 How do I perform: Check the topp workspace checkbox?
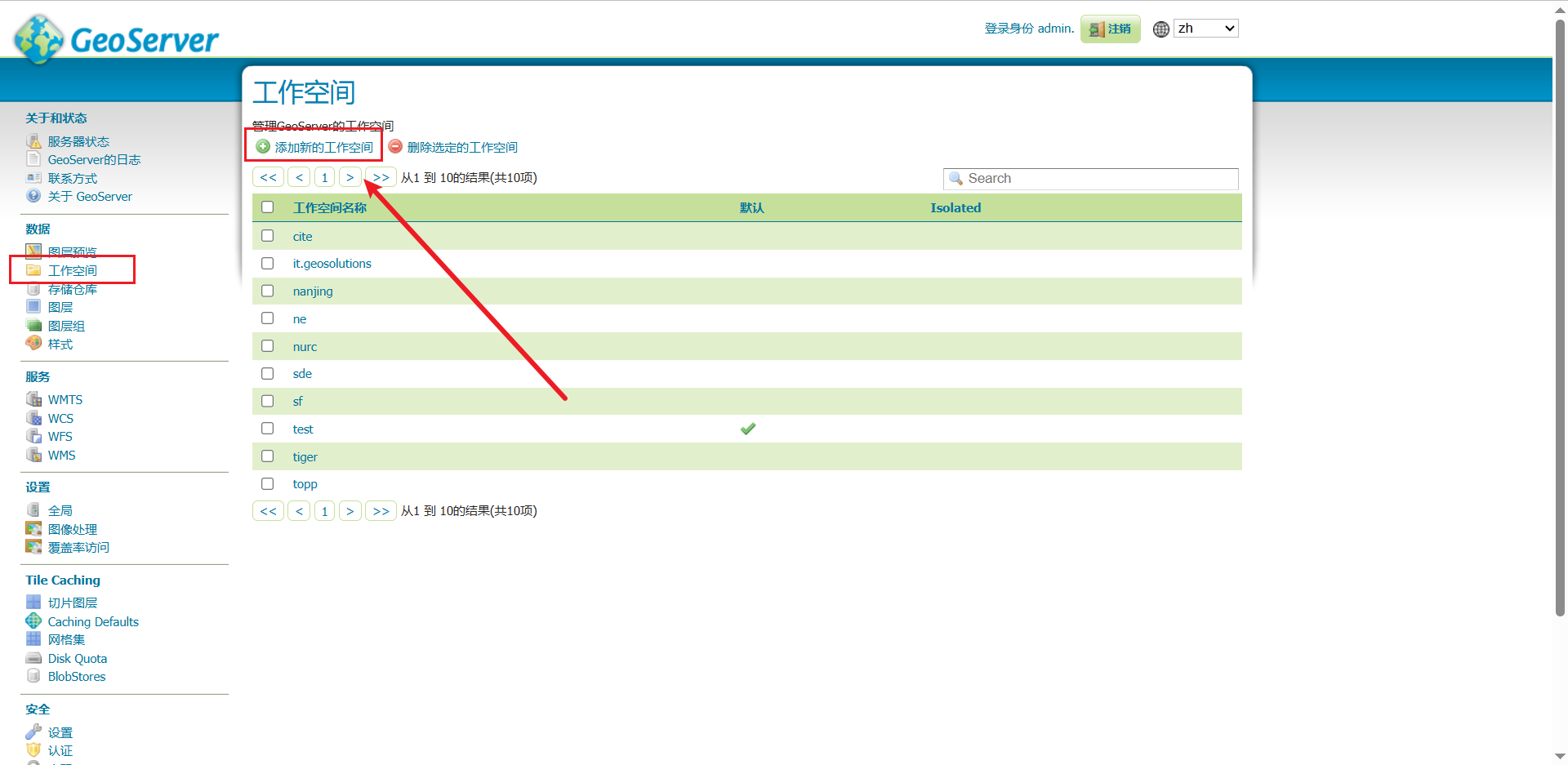pyautogui.click(x=267, y=484)
